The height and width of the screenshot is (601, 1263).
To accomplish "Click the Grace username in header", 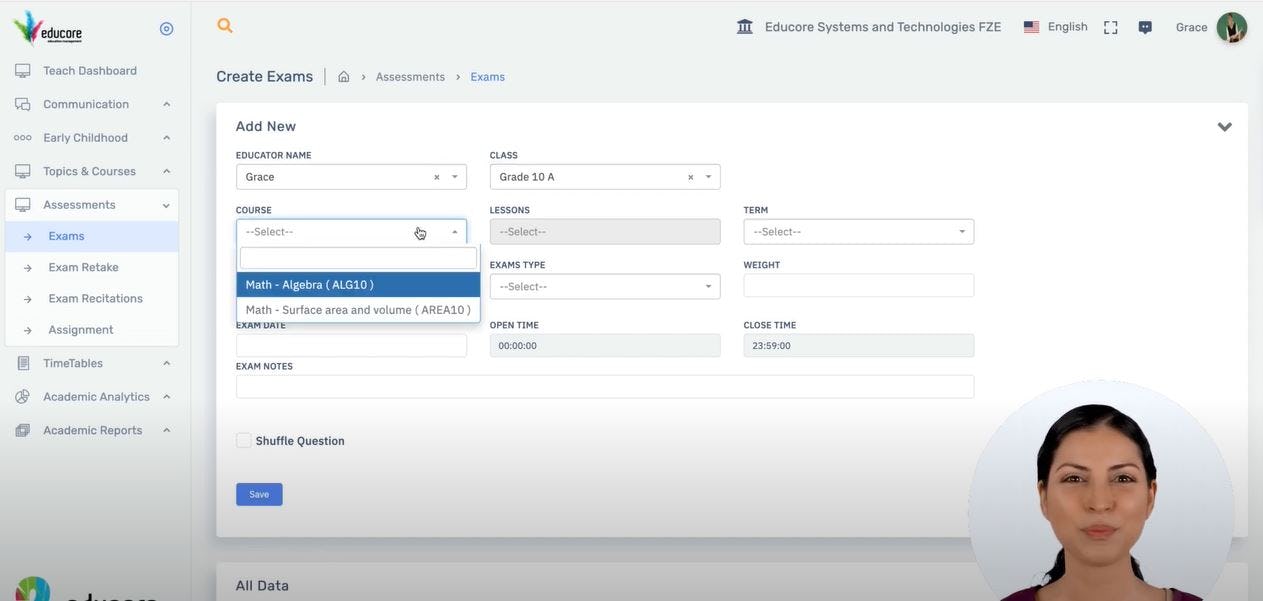I will [x=1191, y=27].
